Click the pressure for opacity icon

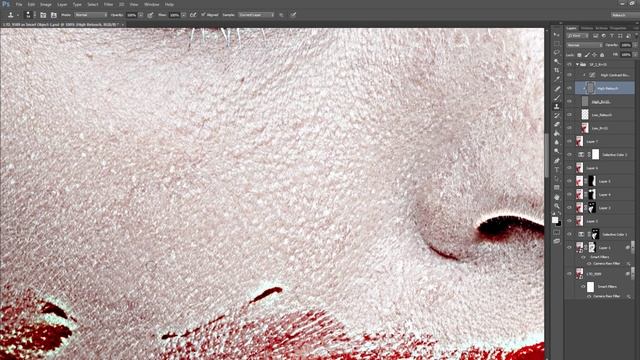pos(150,15)
